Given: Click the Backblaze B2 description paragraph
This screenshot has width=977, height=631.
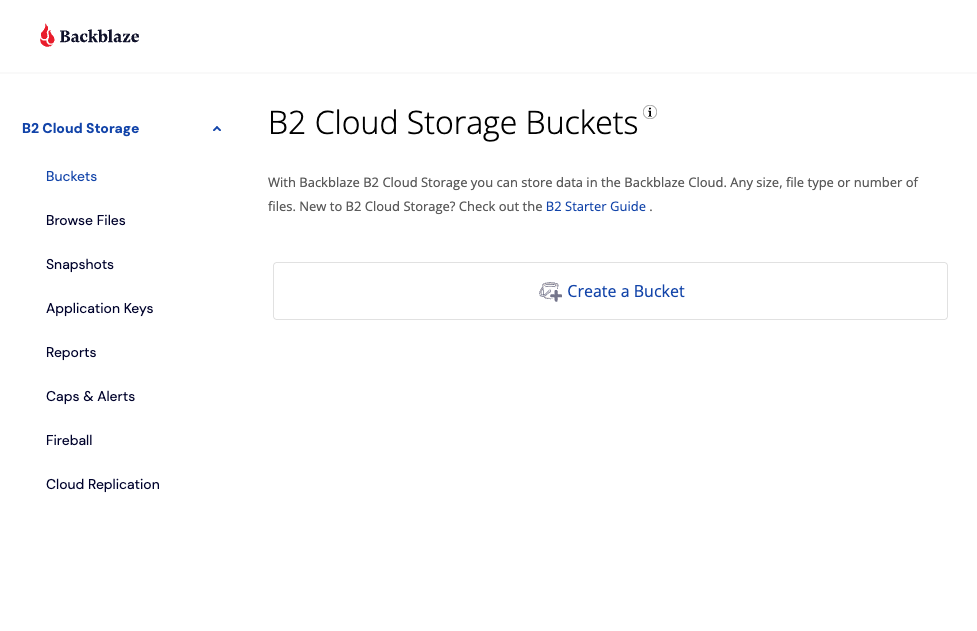Looking at the screenshot, I should pos(592,183).
